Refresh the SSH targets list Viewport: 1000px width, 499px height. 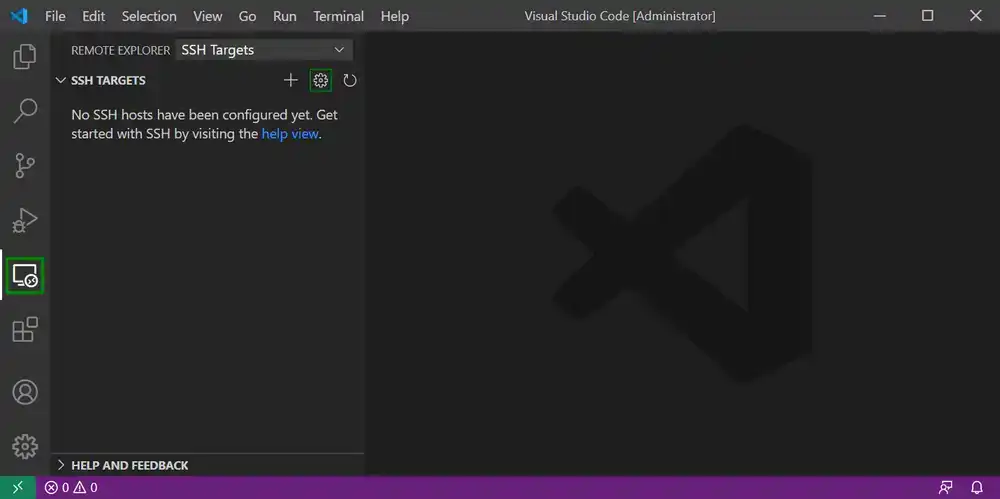(349, 80)
